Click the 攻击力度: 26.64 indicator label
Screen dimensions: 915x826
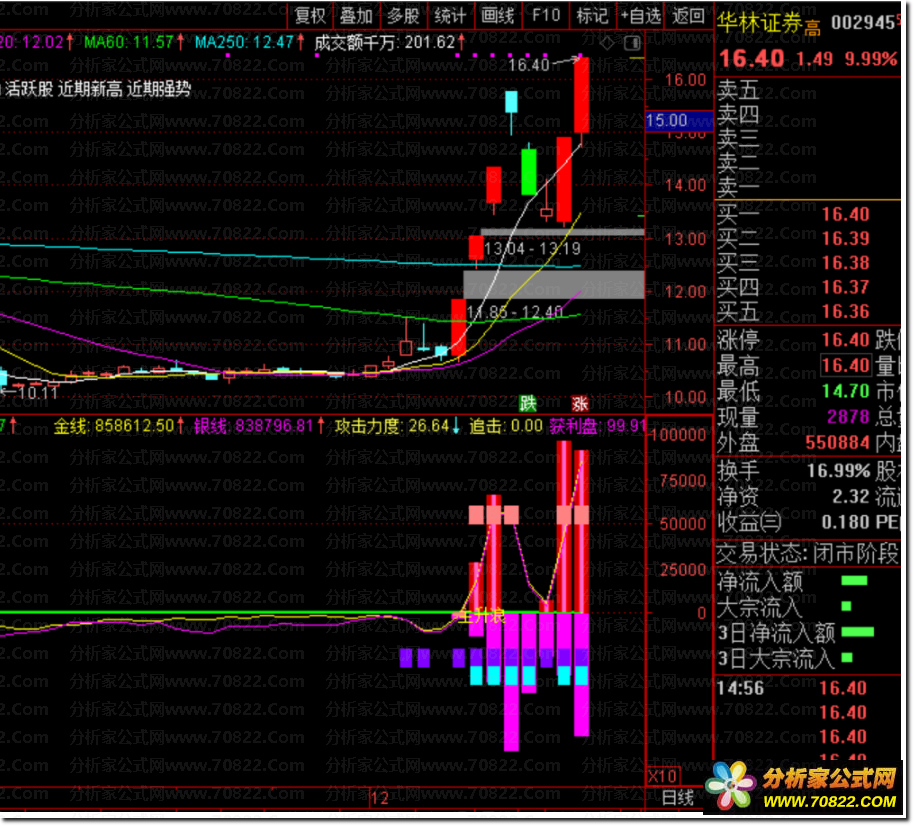(x=397, y=426)
